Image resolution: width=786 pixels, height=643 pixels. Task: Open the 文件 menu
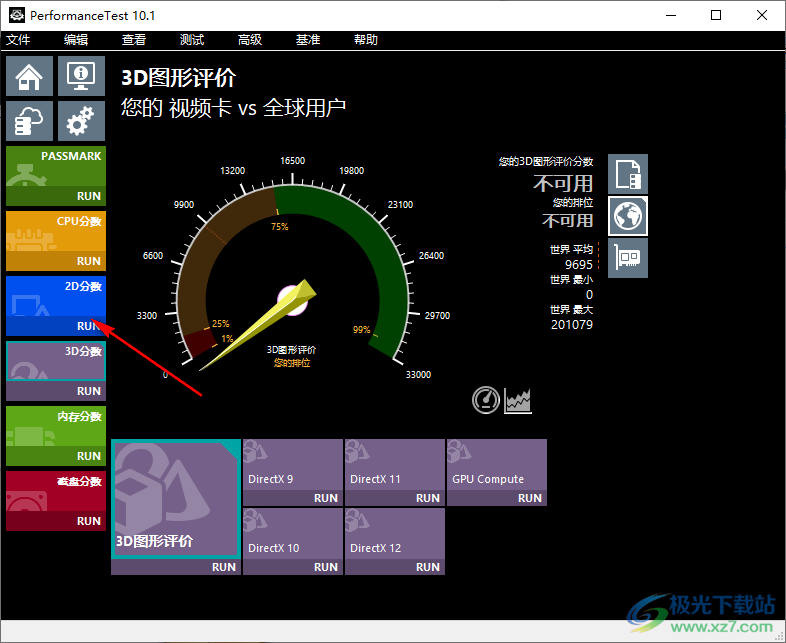(x=18, y=40)
